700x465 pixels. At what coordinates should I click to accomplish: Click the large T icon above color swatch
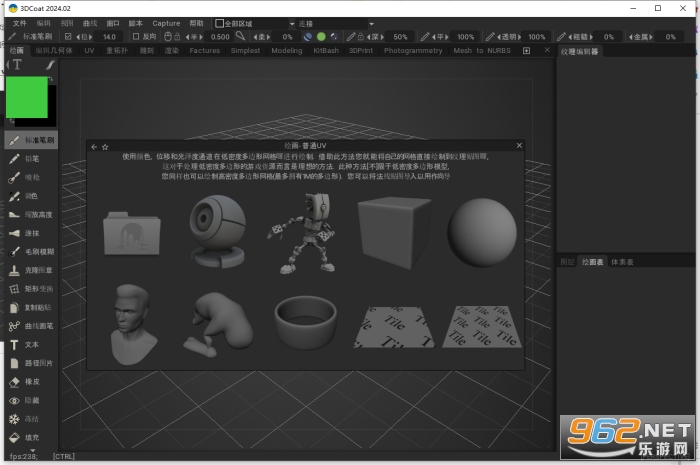[x=17, y=65]
